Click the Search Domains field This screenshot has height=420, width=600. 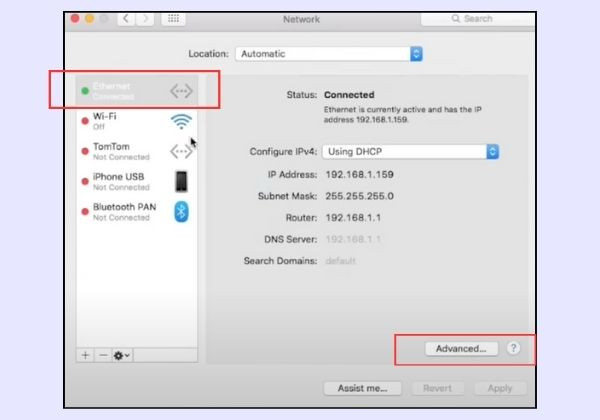(x=341, y=261)
